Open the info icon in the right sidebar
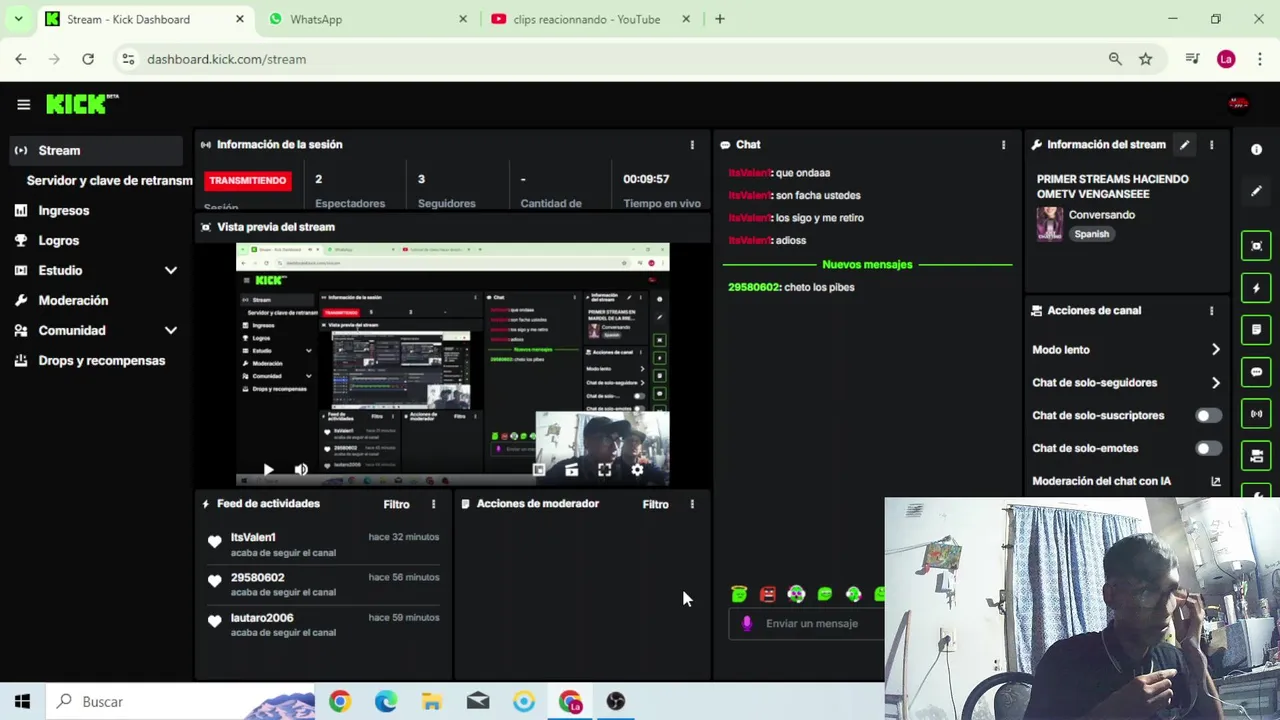1280x720 pixels. [1256, 149]
